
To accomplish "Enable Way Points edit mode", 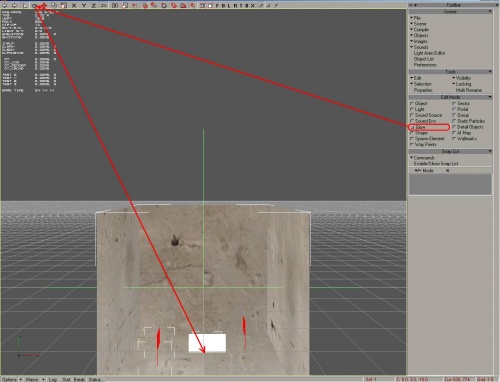I will (423, 144).
